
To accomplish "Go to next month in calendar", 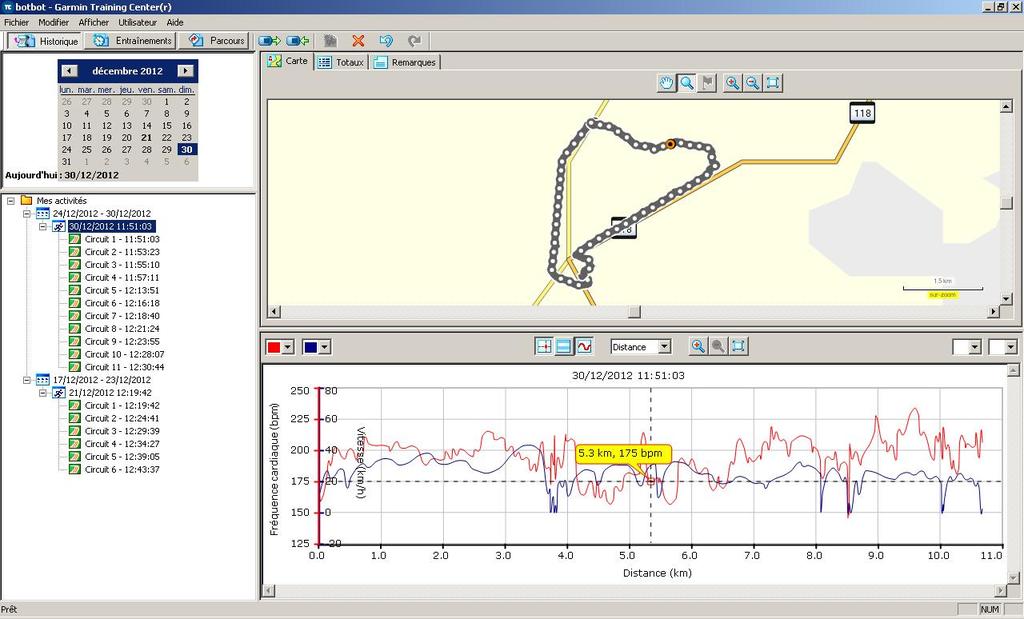I will (185, 71).
